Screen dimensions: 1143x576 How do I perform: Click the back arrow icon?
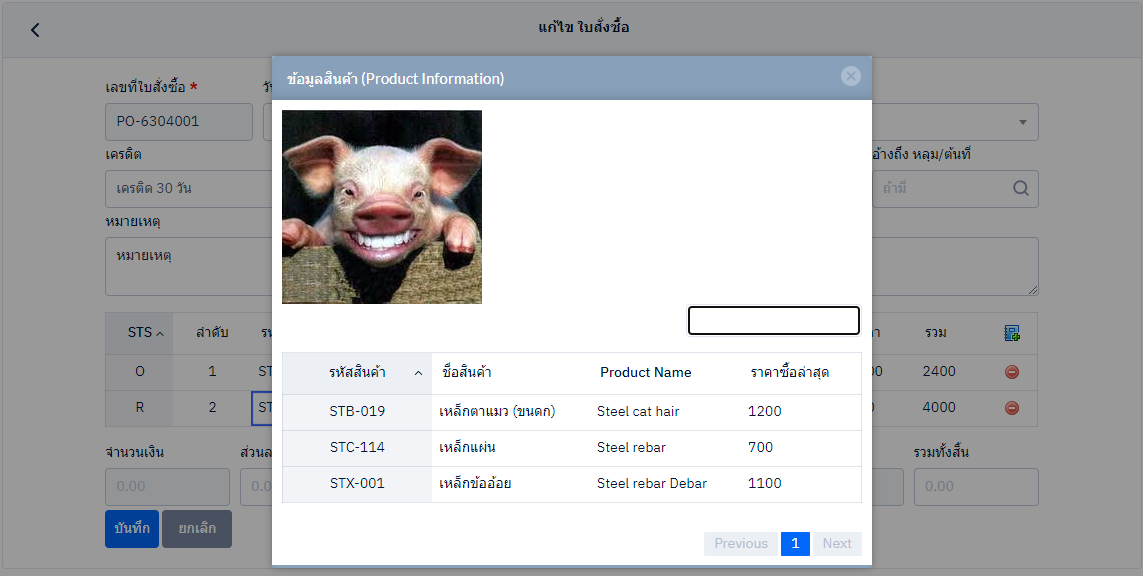[35, 30]
